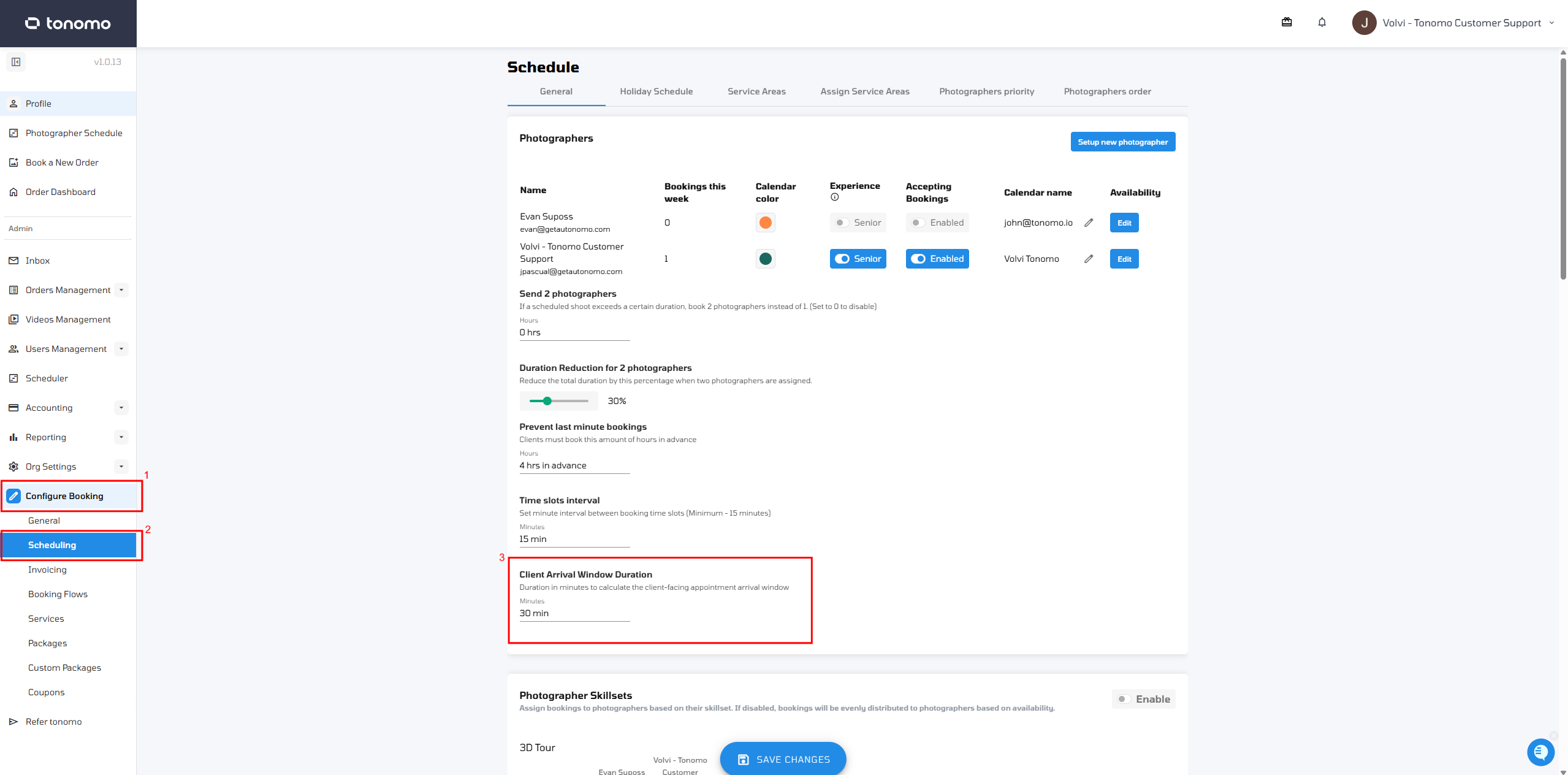Image resolution: width=1568 pixels, height=775 pixels.
Task: Pick Evan Suposs orange calendar color
Action: (x=765, y=223)
